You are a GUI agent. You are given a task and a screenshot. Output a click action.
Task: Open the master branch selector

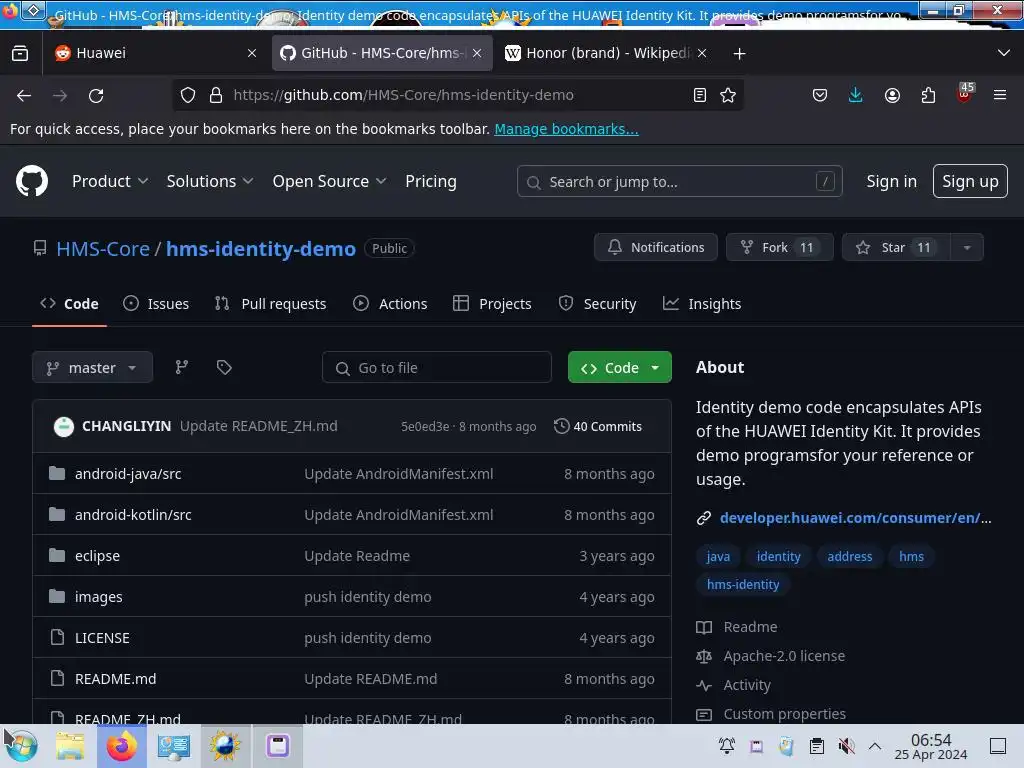pos(92,368)
